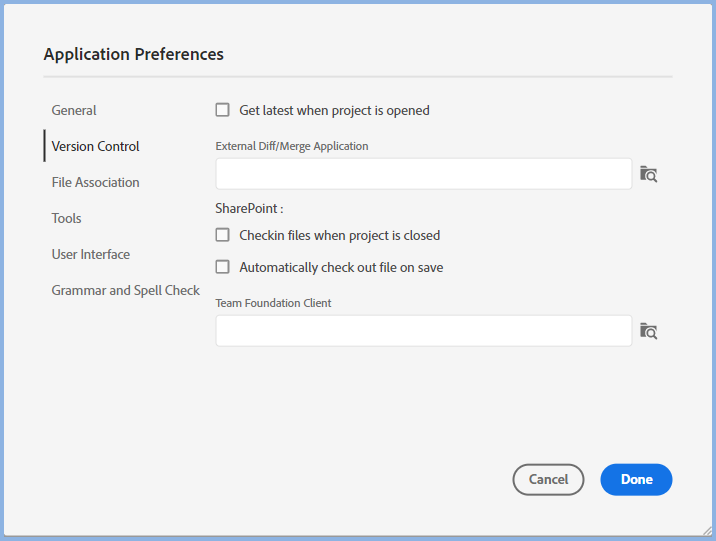Click inside the Team Foundation Client text field

[x=423, y=331]
